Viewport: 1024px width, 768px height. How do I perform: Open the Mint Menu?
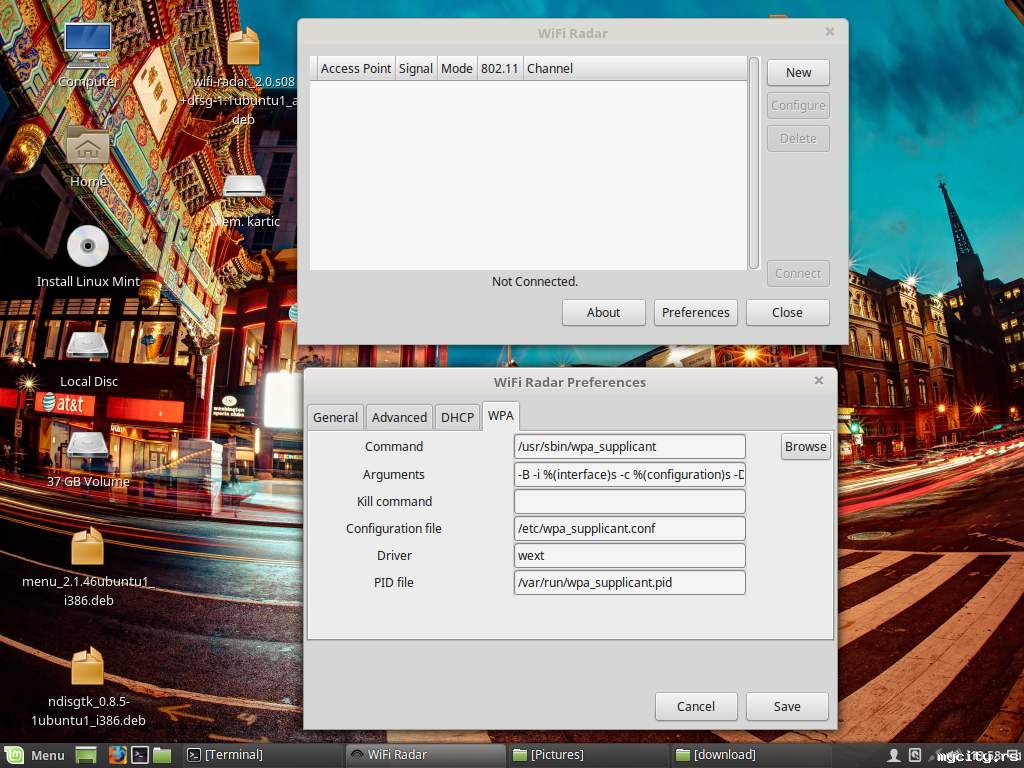point(35,755)
